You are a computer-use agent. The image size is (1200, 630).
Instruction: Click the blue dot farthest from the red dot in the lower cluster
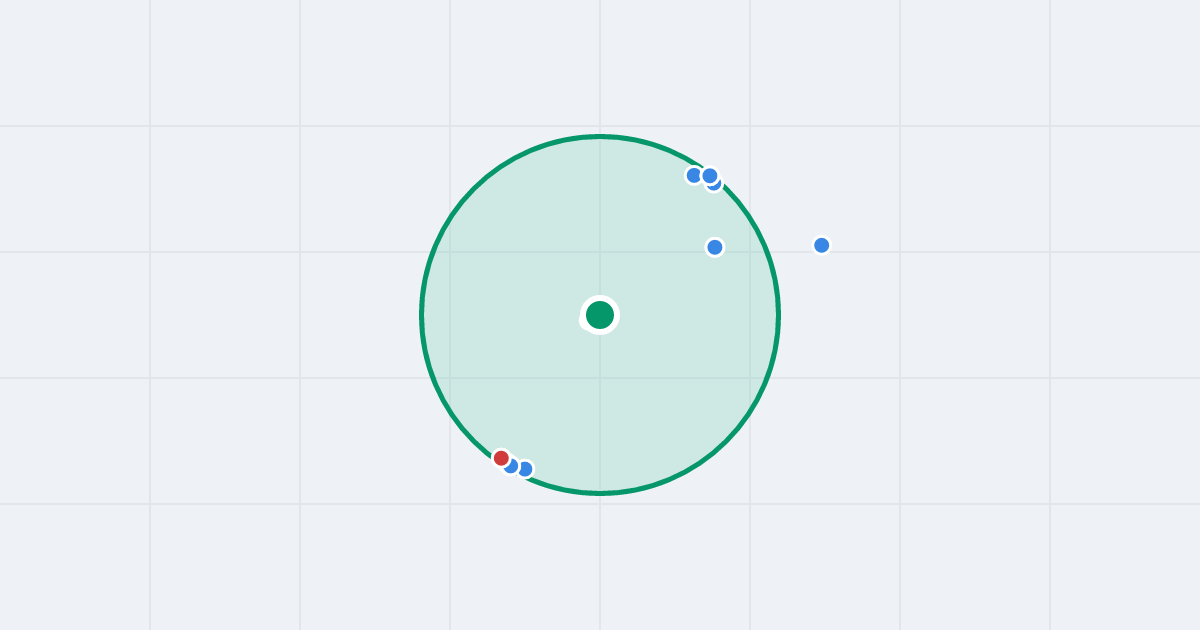pos(525,469)
